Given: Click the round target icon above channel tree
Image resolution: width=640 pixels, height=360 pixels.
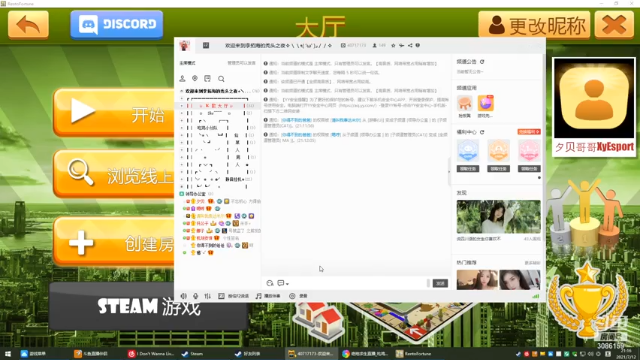Looking at the screenshot, I should pyautogui.click(x=195, y=78).
